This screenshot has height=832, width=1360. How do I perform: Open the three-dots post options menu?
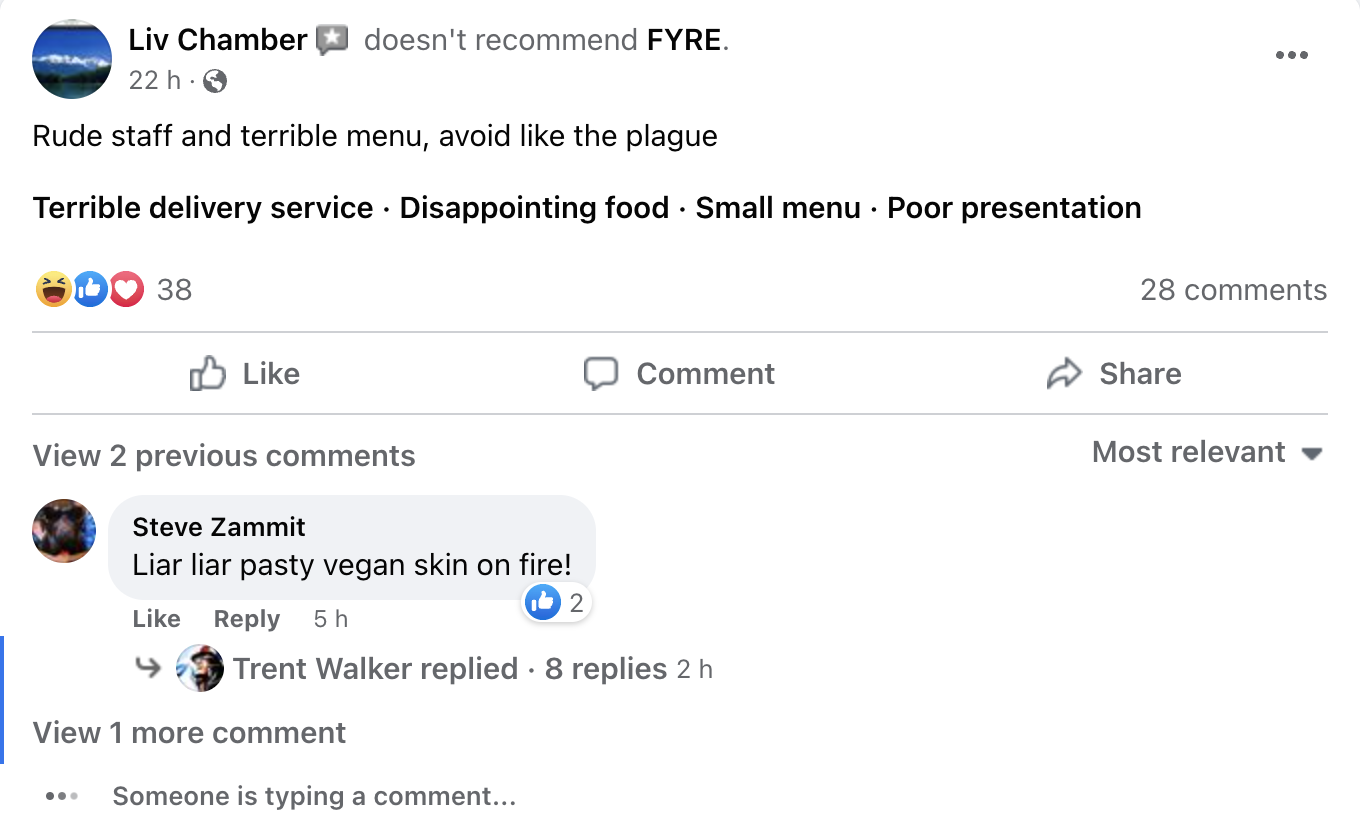tap(1291, 56)
